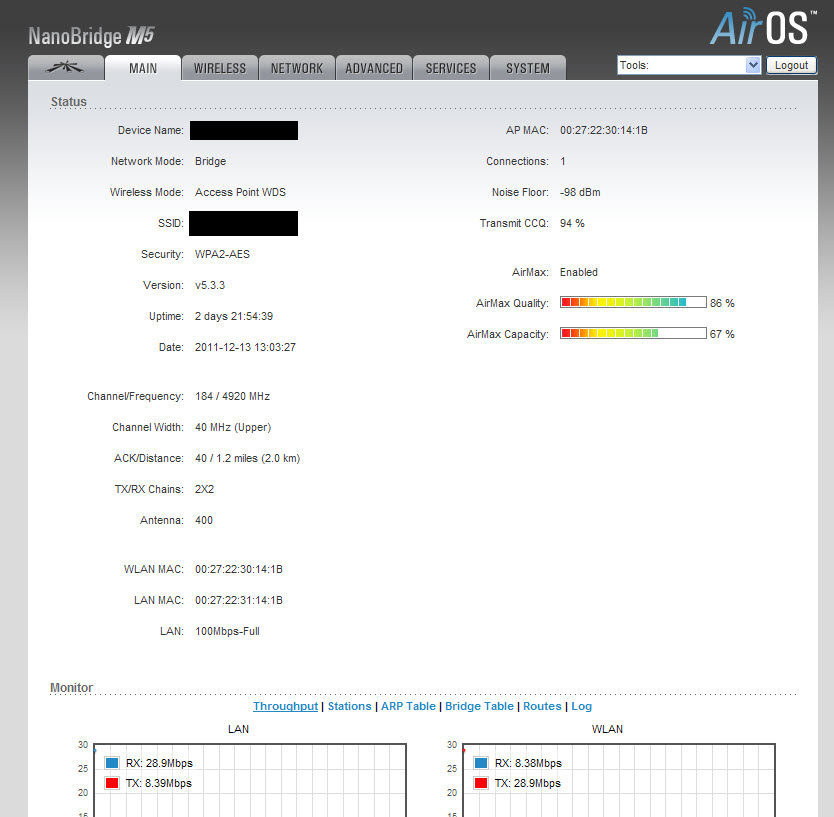
Task: Click the AirMax status Enabled
Action: pyautogui.click(x=579, y=272)
